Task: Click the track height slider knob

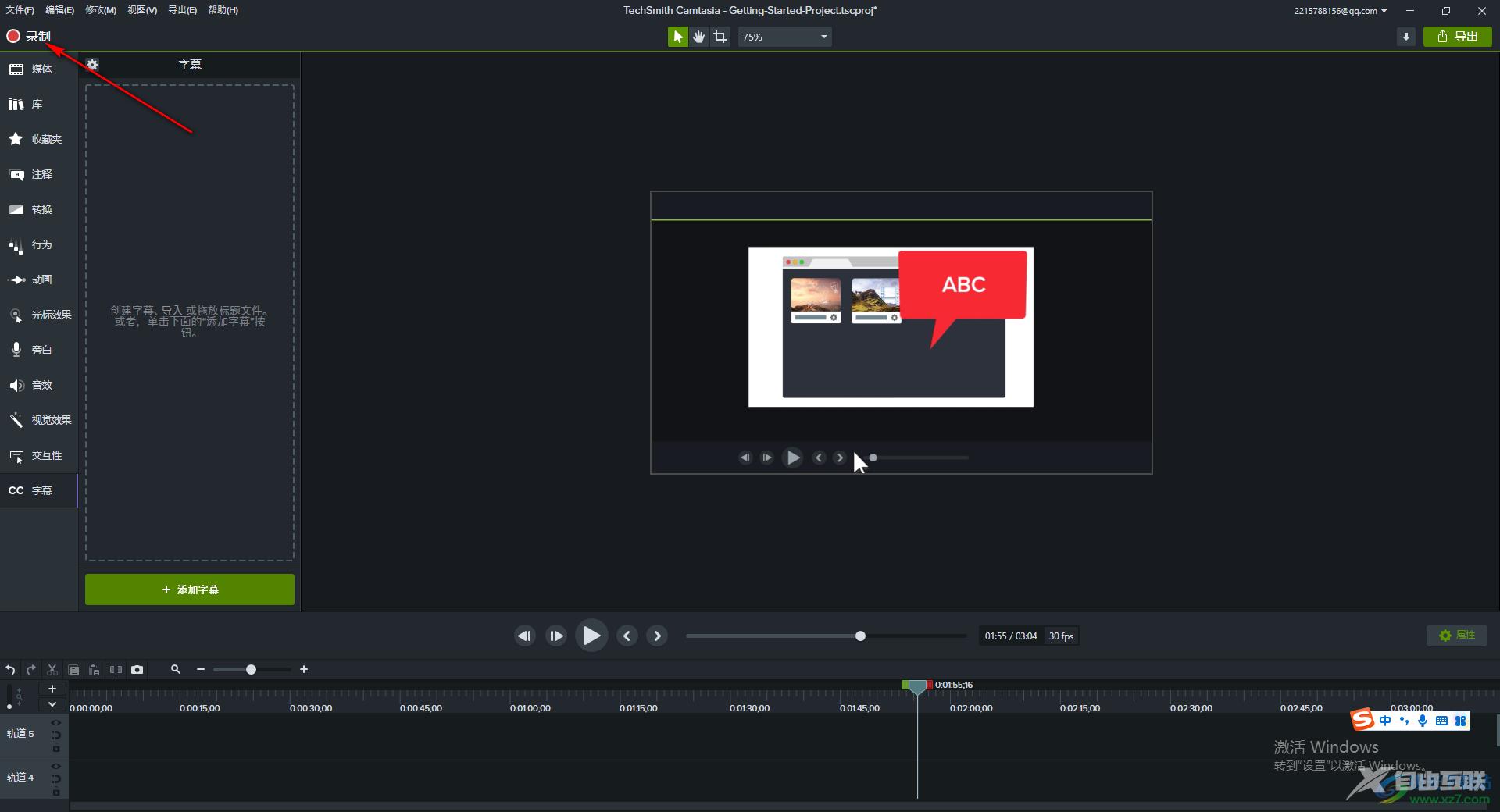Action: (x=9, y=706)
